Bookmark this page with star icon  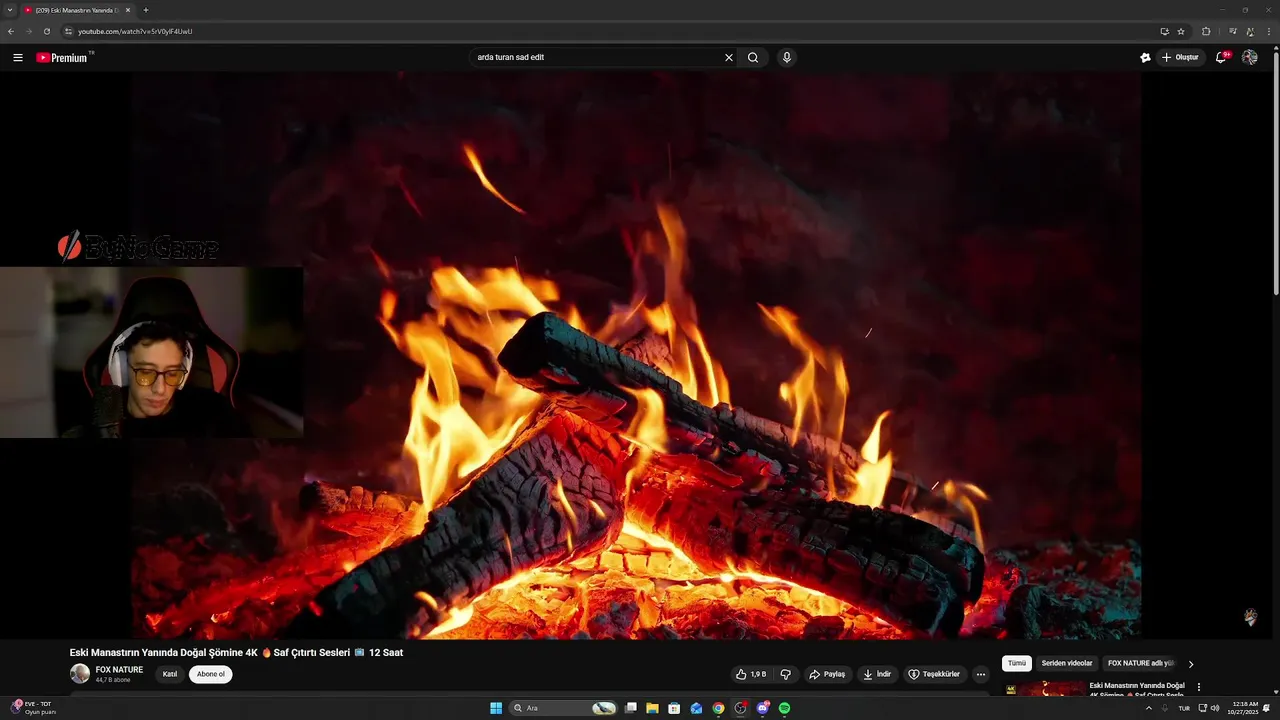click(x=1181, y=31)
